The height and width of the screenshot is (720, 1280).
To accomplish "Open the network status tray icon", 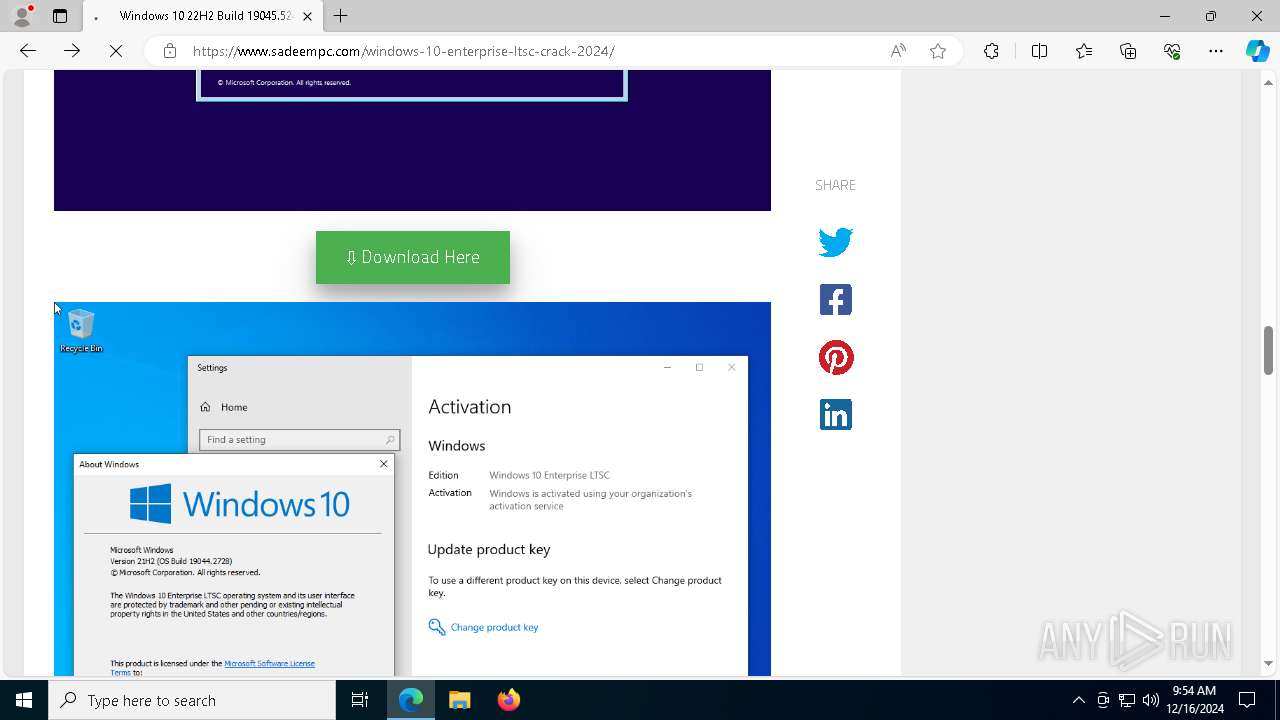I will pyautogui.click(x=1127, y=700).
